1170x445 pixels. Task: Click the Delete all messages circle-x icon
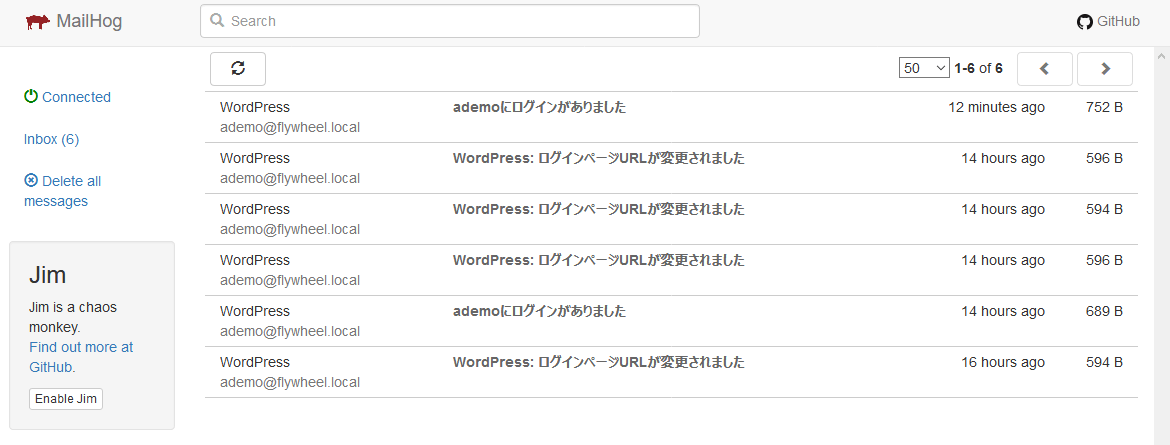(x=31, y=180)
